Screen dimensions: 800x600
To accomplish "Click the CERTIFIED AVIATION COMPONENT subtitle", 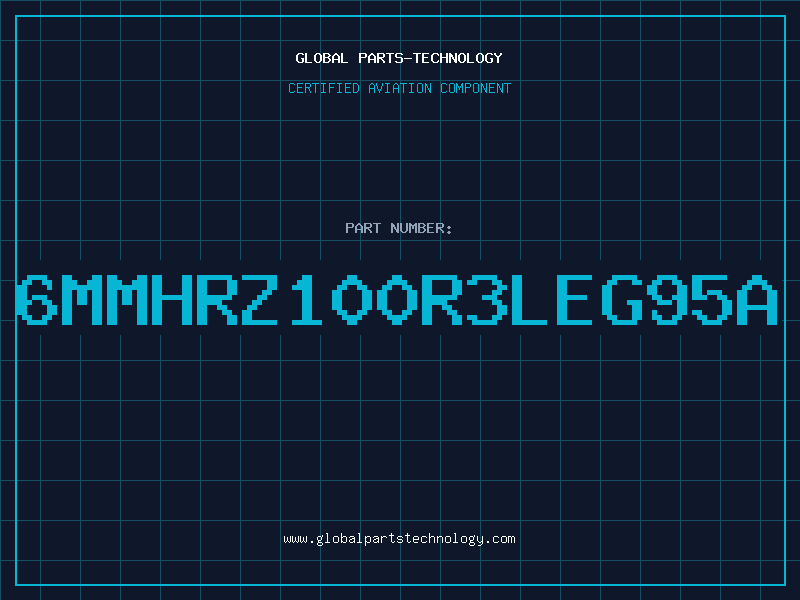I will coord(399,88).
